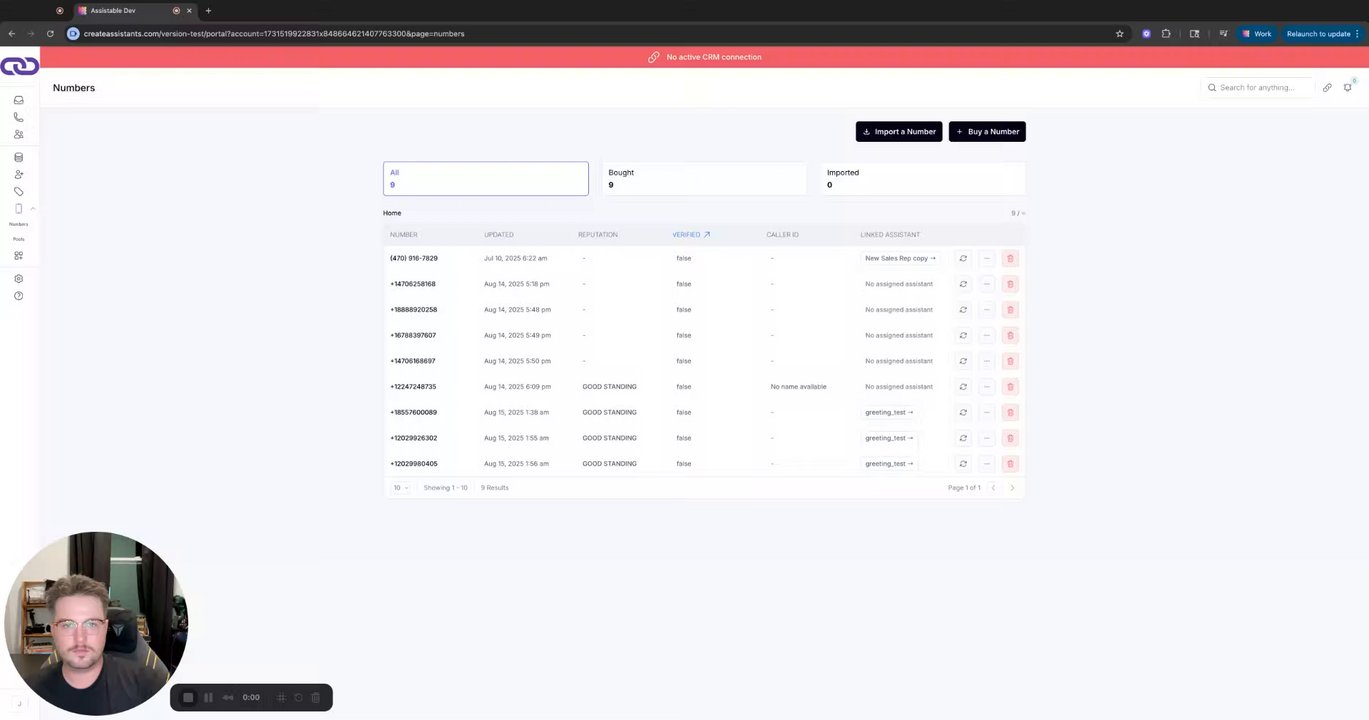
Task: Click the link icon beside the search
Action: click(1327, 87)
